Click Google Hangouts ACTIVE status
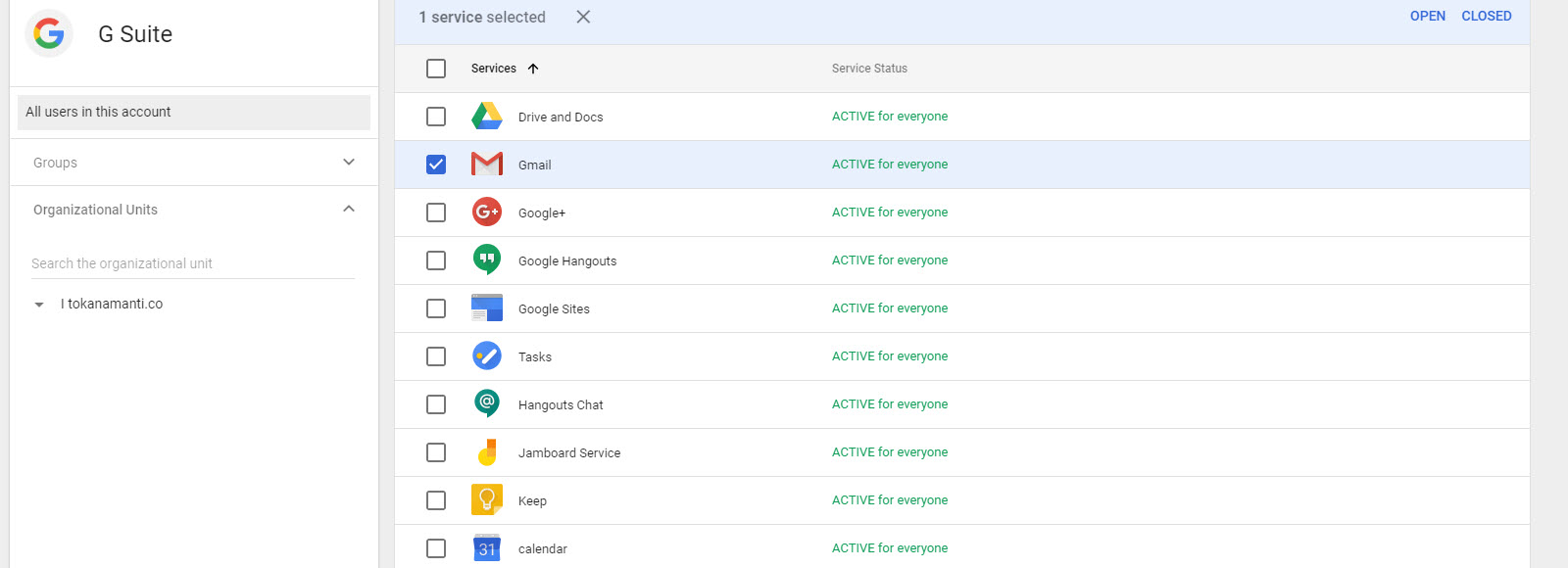 890,260
